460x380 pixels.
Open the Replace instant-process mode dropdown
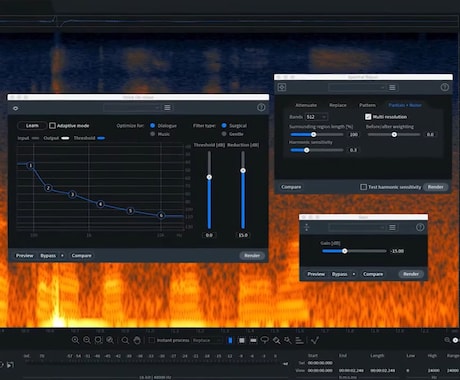[207, 340]
